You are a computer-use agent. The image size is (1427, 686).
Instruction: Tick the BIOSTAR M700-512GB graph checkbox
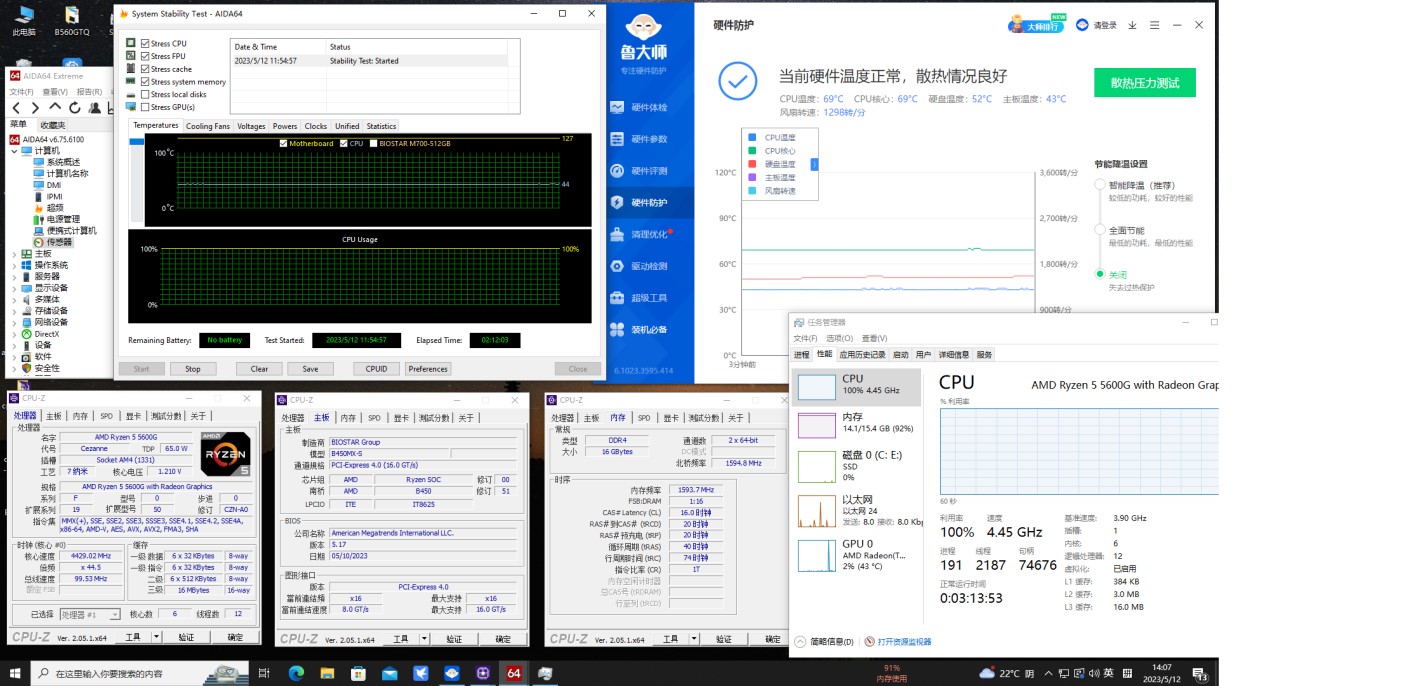click(374, 143)
